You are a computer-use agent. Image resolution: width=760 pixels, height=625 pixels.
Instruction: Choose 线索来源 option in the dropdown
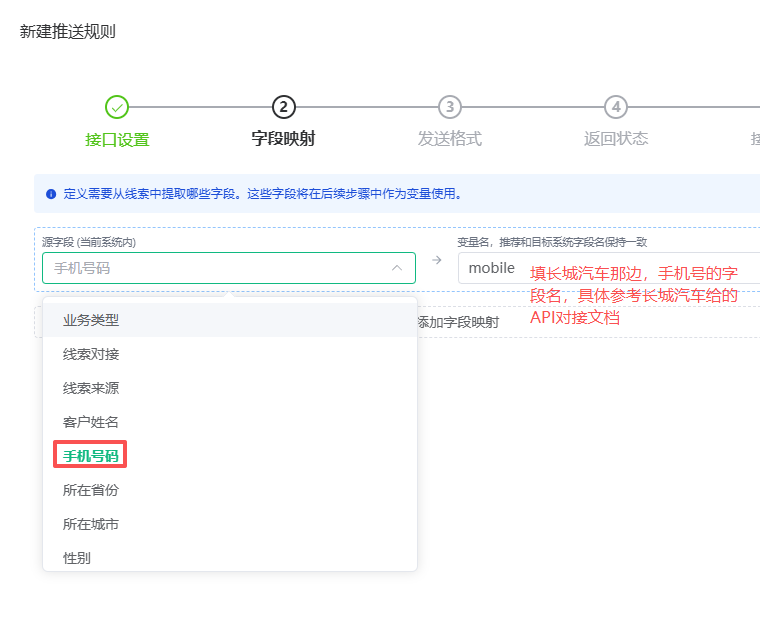pos(230,388)
